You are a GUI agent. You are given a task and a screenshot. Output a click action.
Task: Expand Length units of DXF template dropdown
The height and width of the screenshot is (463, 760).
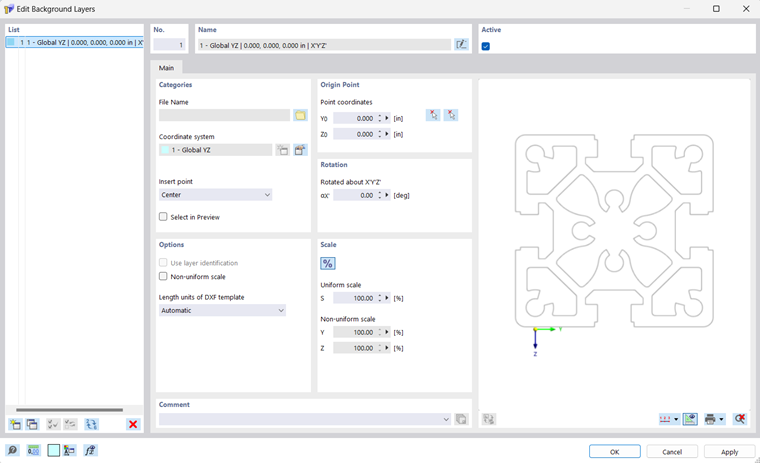tap(222, 311)
